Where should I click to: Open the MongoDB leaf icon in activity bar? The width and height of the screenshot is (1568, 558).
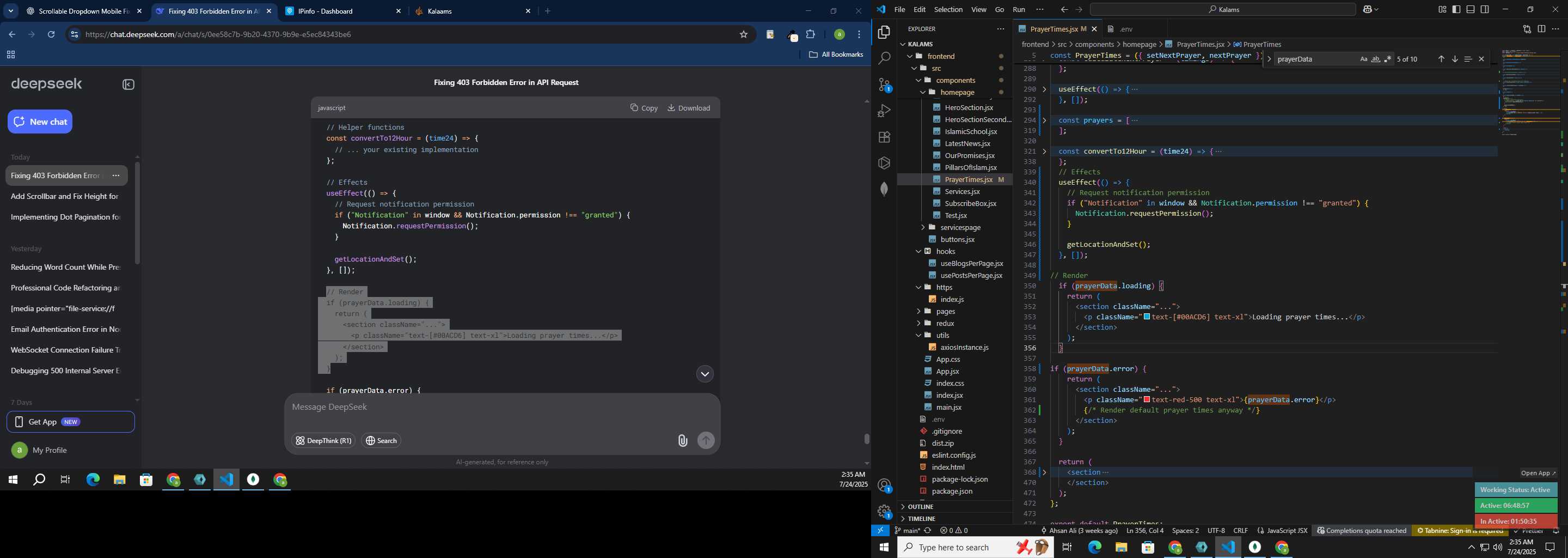pos(884,189)
